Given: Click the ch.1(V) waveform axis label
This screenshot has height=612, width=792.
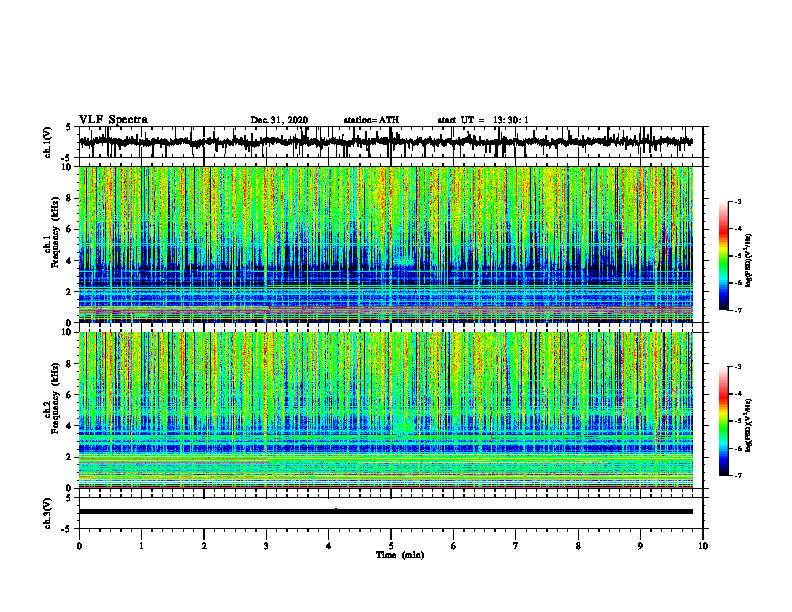Looking at the screenshot, I should [47, 142].
